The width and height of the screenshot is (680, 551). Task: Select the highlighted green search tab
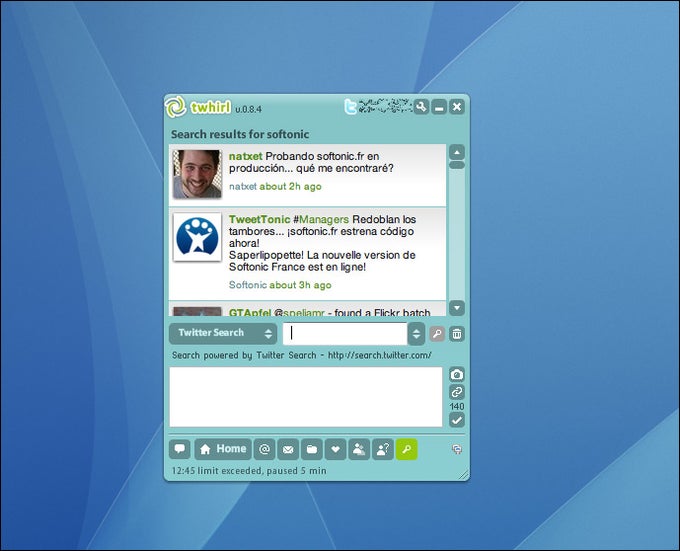click(x=406, y=449)
